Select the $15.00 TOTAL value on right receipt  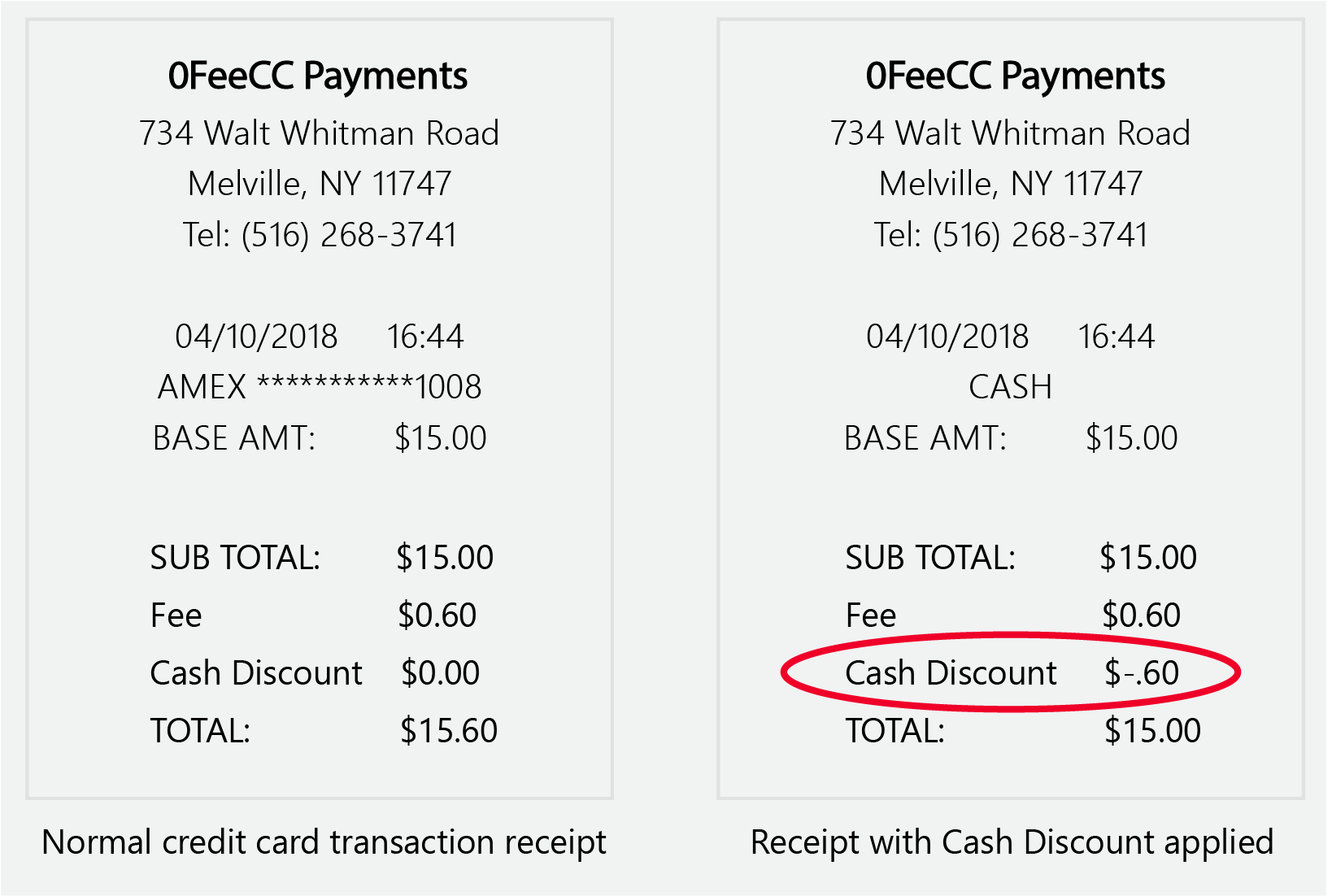pyautogui.click(x=1152, y=731)
